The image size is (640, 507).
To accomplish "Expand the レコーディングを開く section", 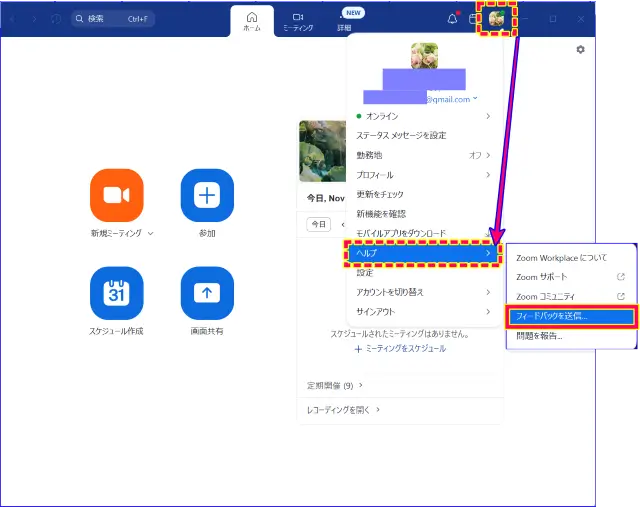I will (343, 409).
